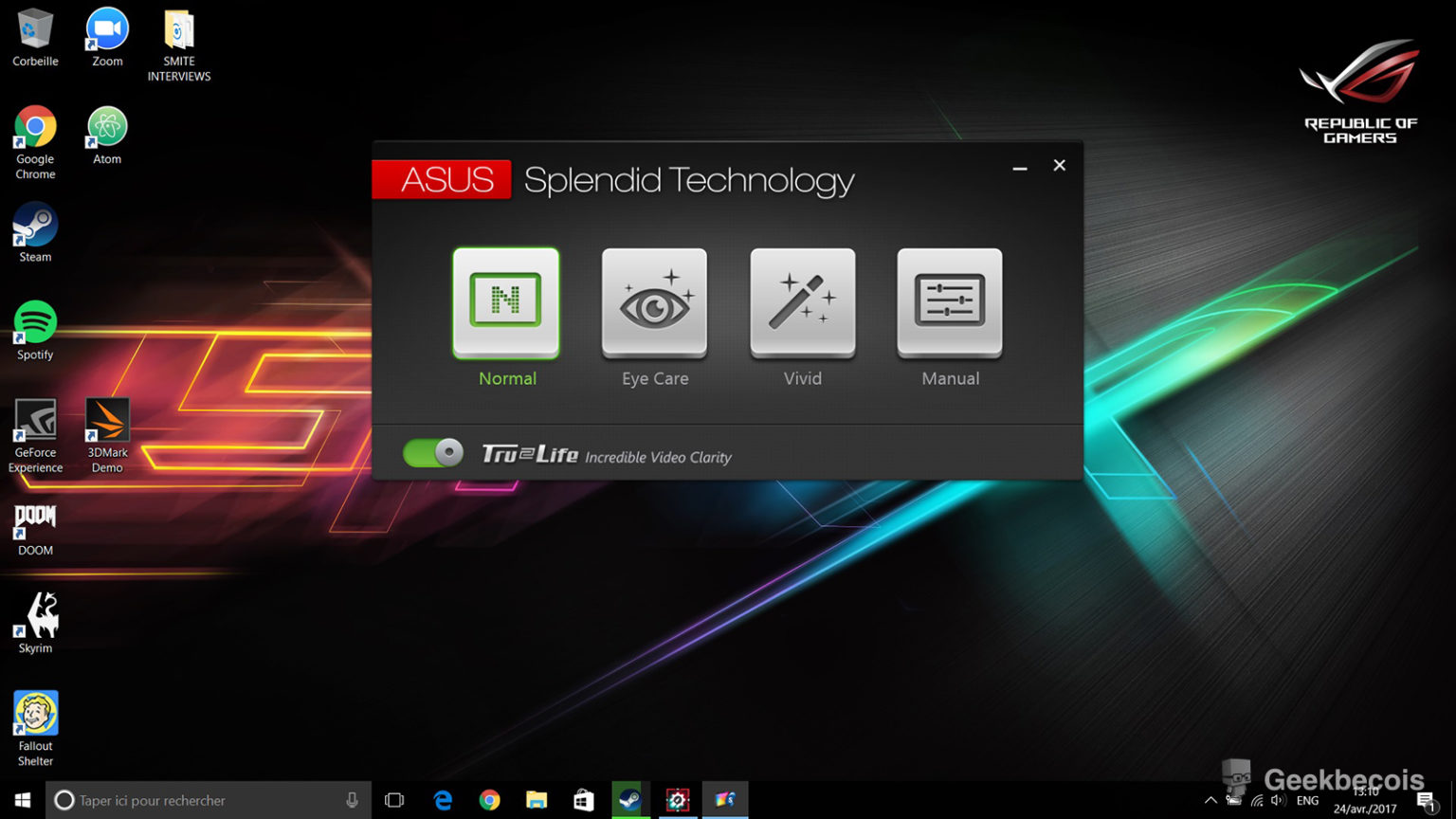1456x819 pixels.
Task: Activate the Vivid color mode
Action: point(802,302)
